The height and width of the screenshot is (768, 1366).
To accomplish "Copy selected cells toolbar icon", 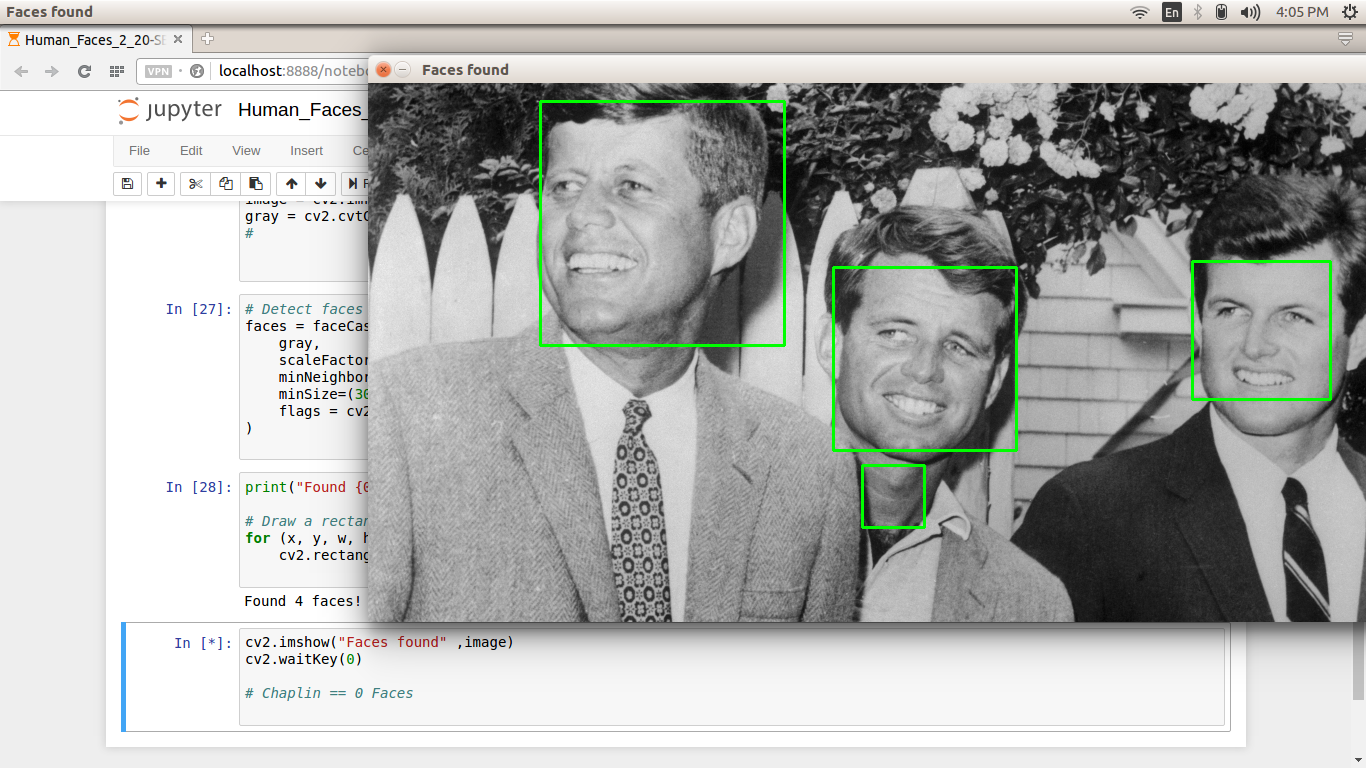I will pos(225,184).
